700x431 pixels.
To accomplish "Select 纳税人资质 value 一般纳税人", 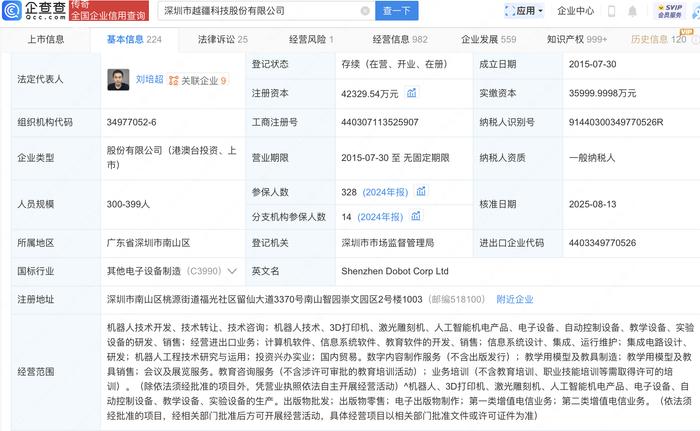I will click(x=592, y=158).
